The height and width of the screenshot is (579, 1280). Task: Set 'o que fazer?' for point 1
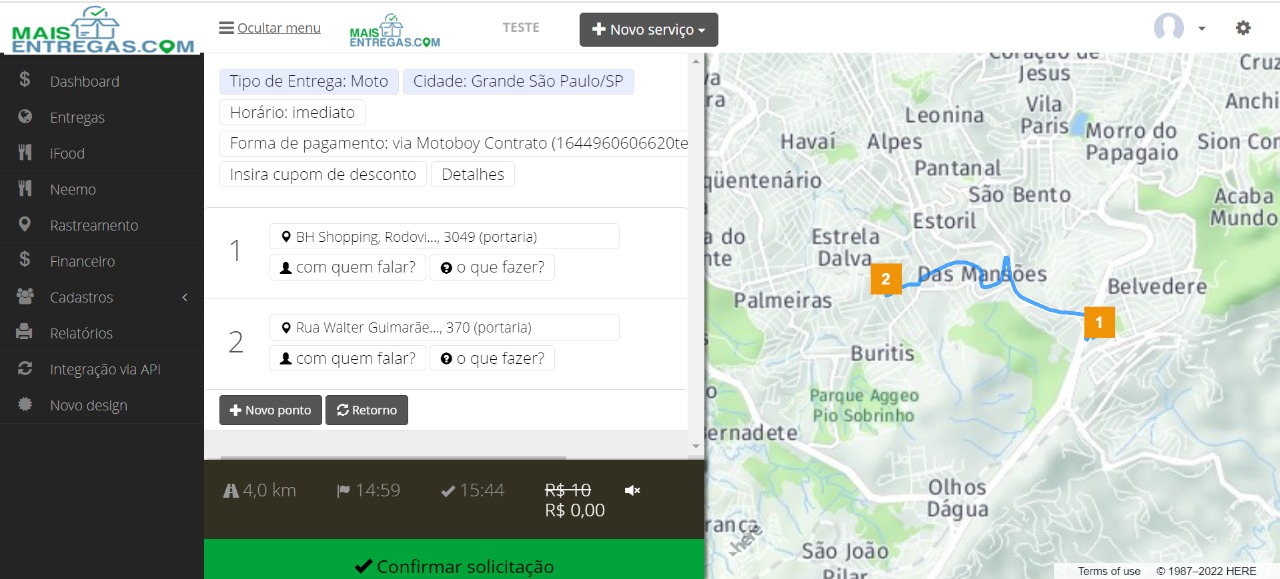pos(492,267)
